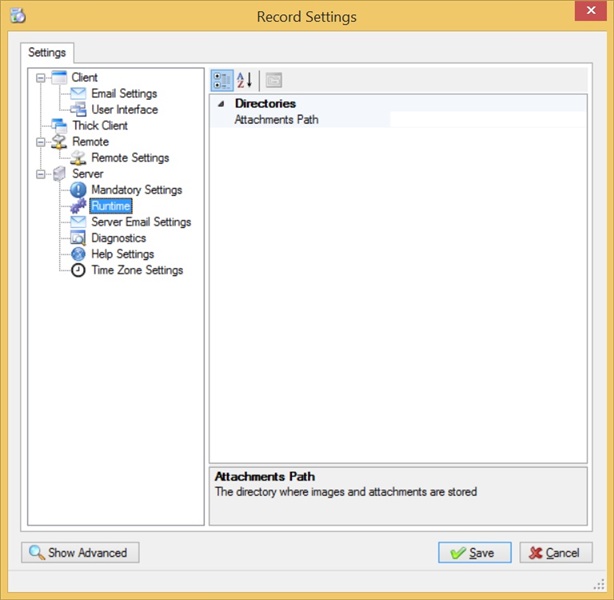
Task: Open Time Zone Settings in the tree
Action: [137, 270]
